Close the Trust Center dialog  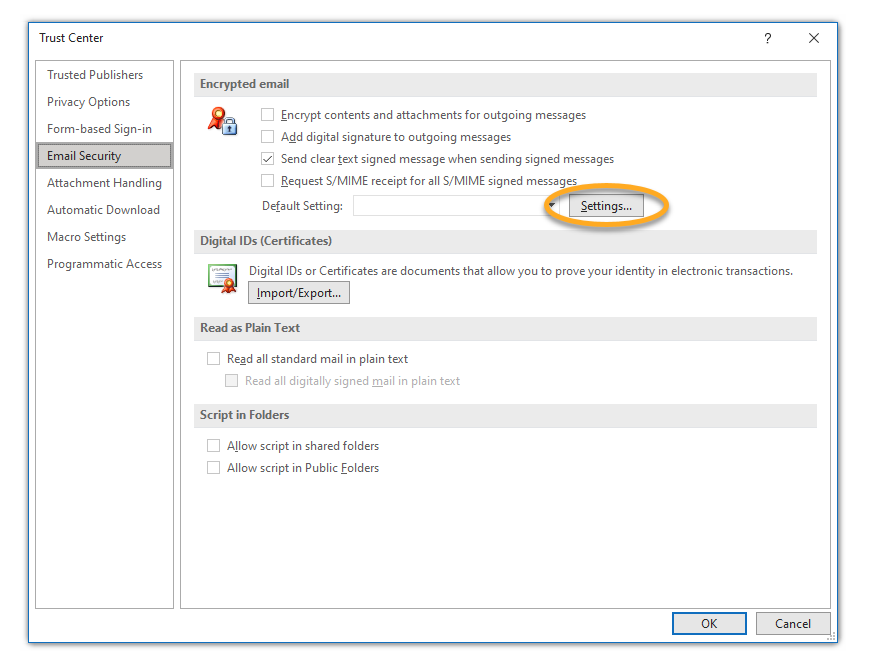click(x=814, y=38)
